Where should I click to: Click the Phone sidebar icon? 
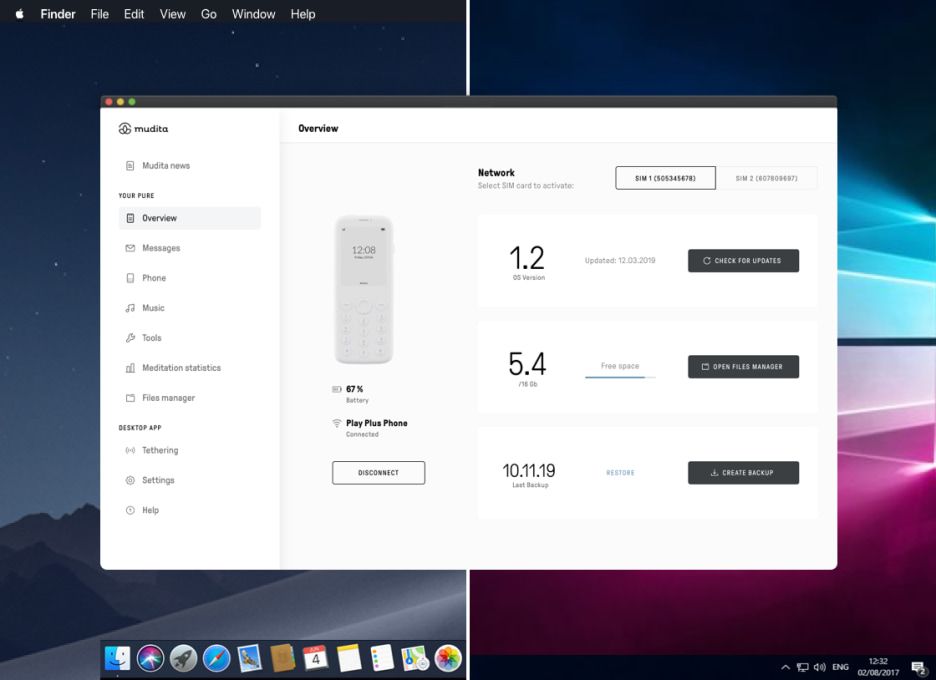[x=130, y=278]
